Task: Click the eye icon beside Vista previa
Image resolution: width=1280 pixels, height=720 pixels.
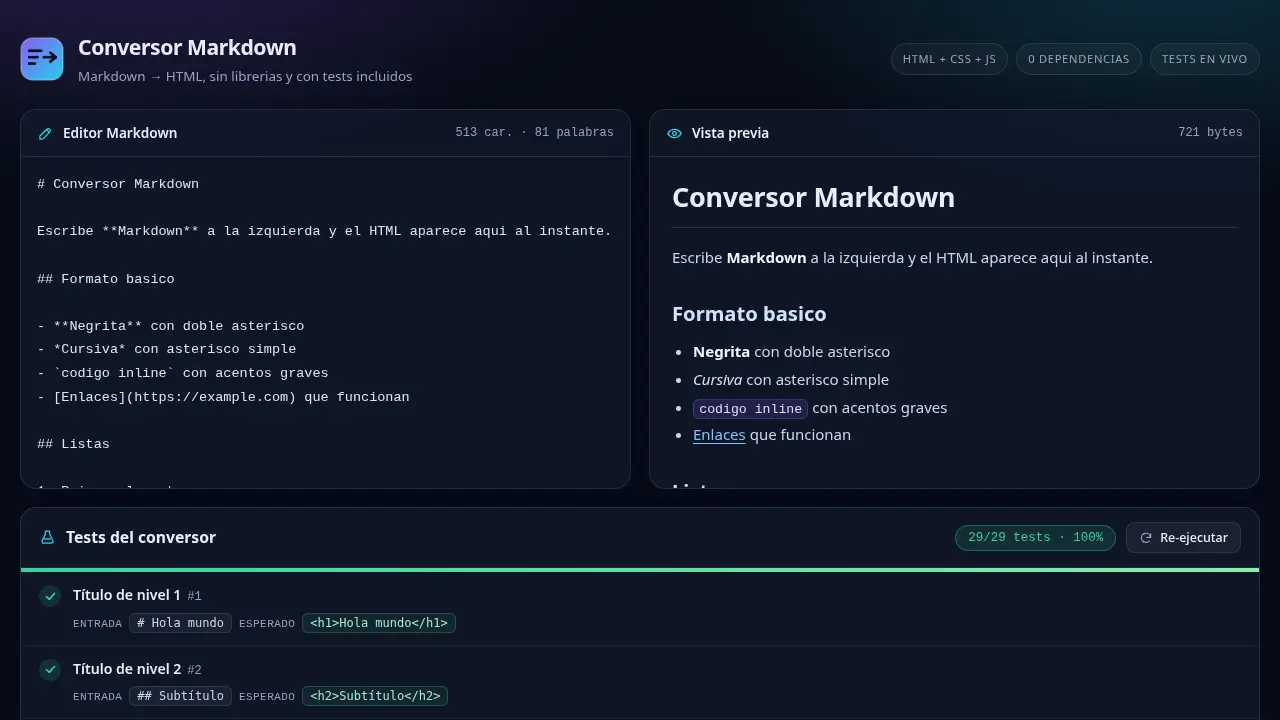Action: tap(674, 133)
